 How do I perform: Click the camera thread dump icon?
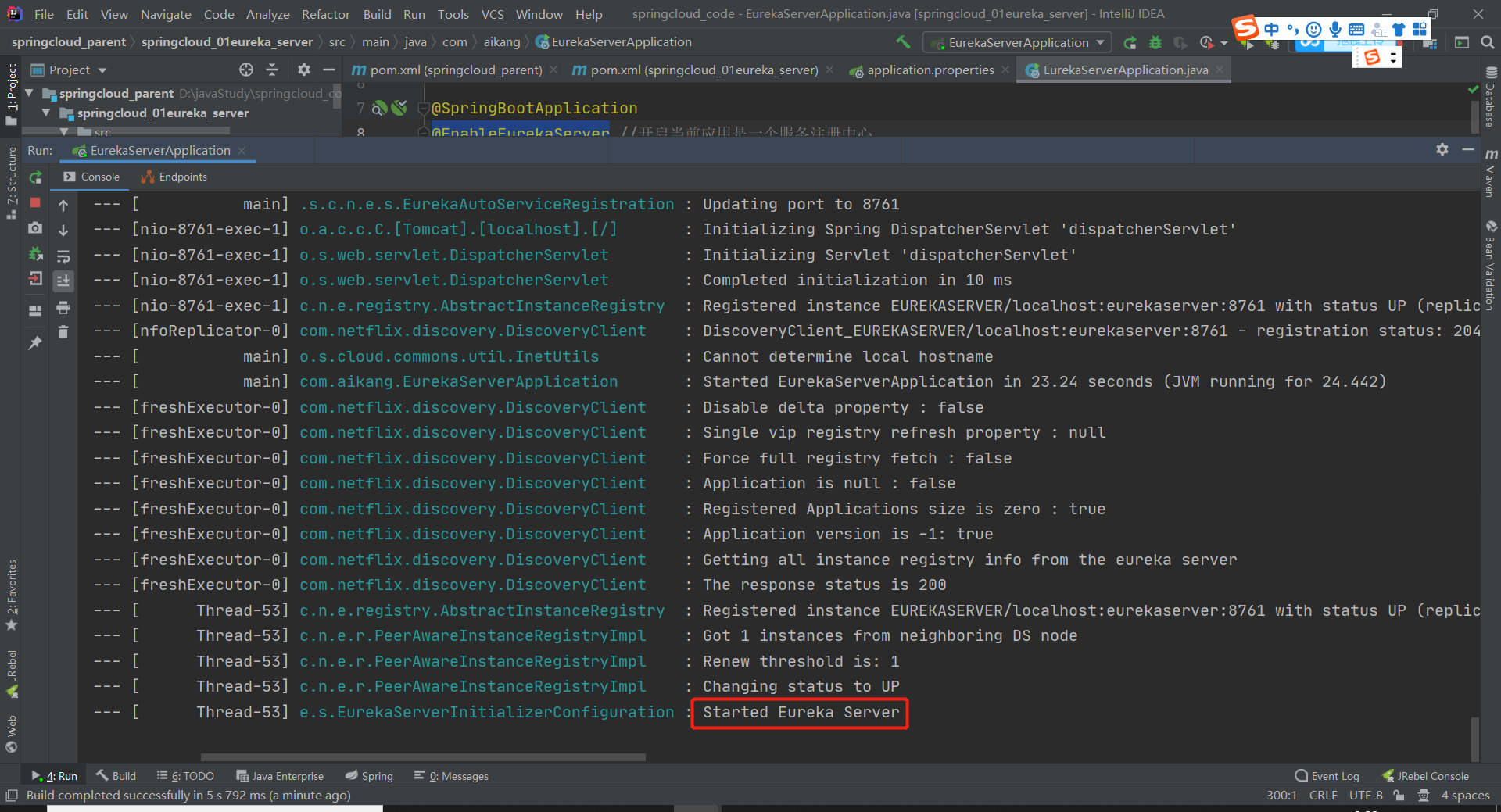click(35, 227)
